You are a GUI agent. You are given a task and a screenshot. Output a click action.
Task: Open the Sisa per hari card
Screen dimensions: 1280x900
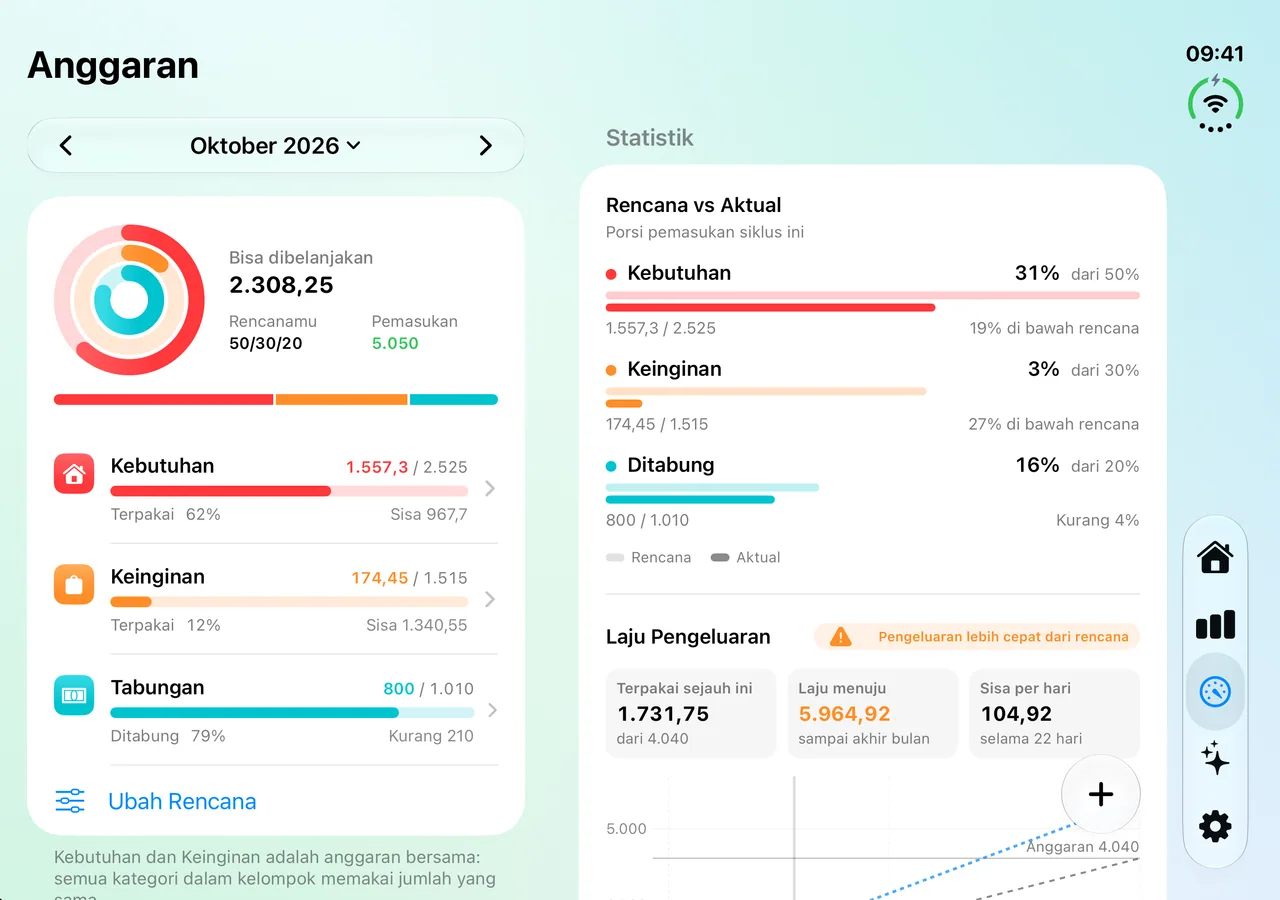1054,713
